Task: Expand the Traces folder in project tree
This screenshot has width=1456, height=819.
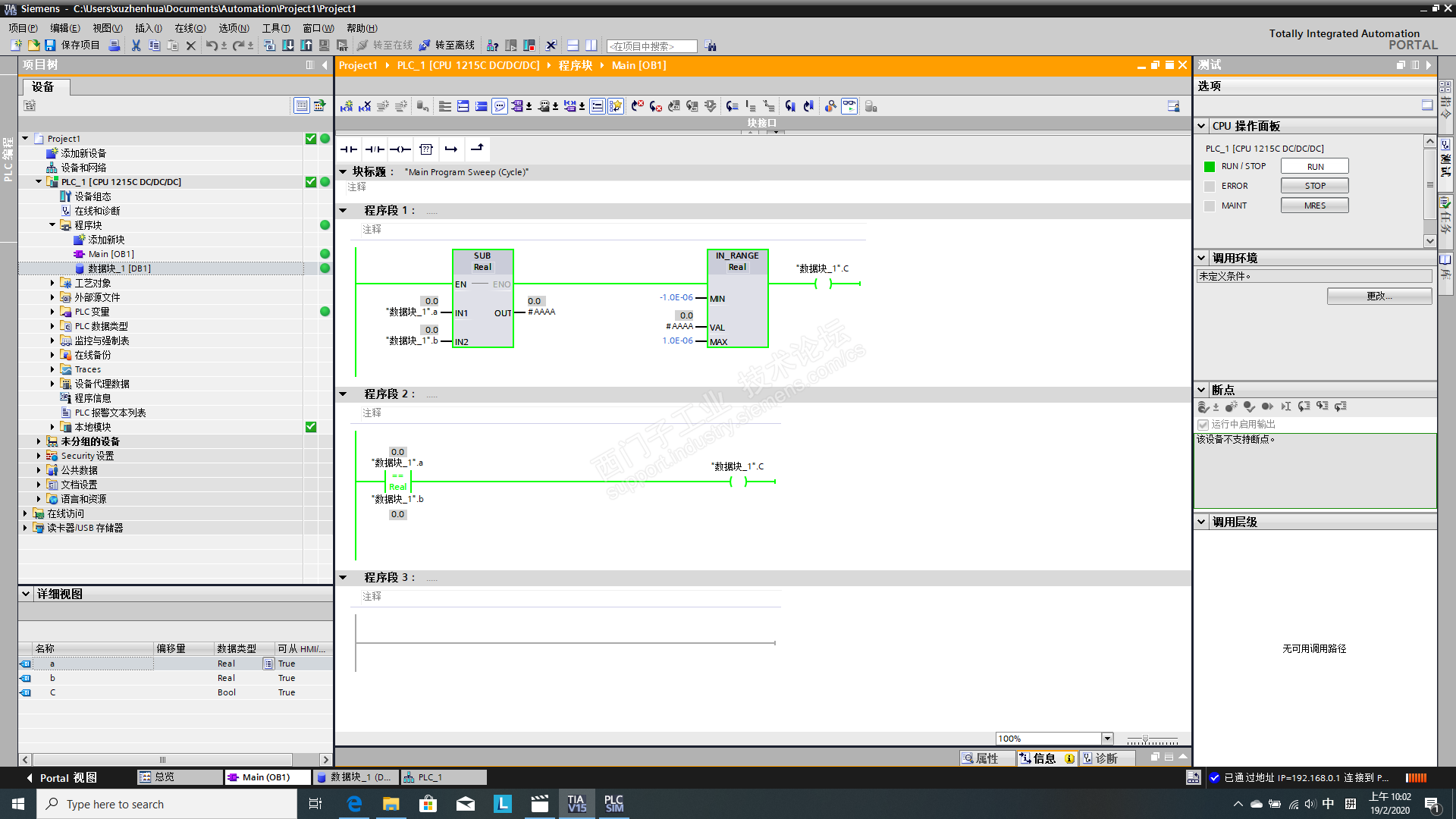Action: click(x=52, y=369)
